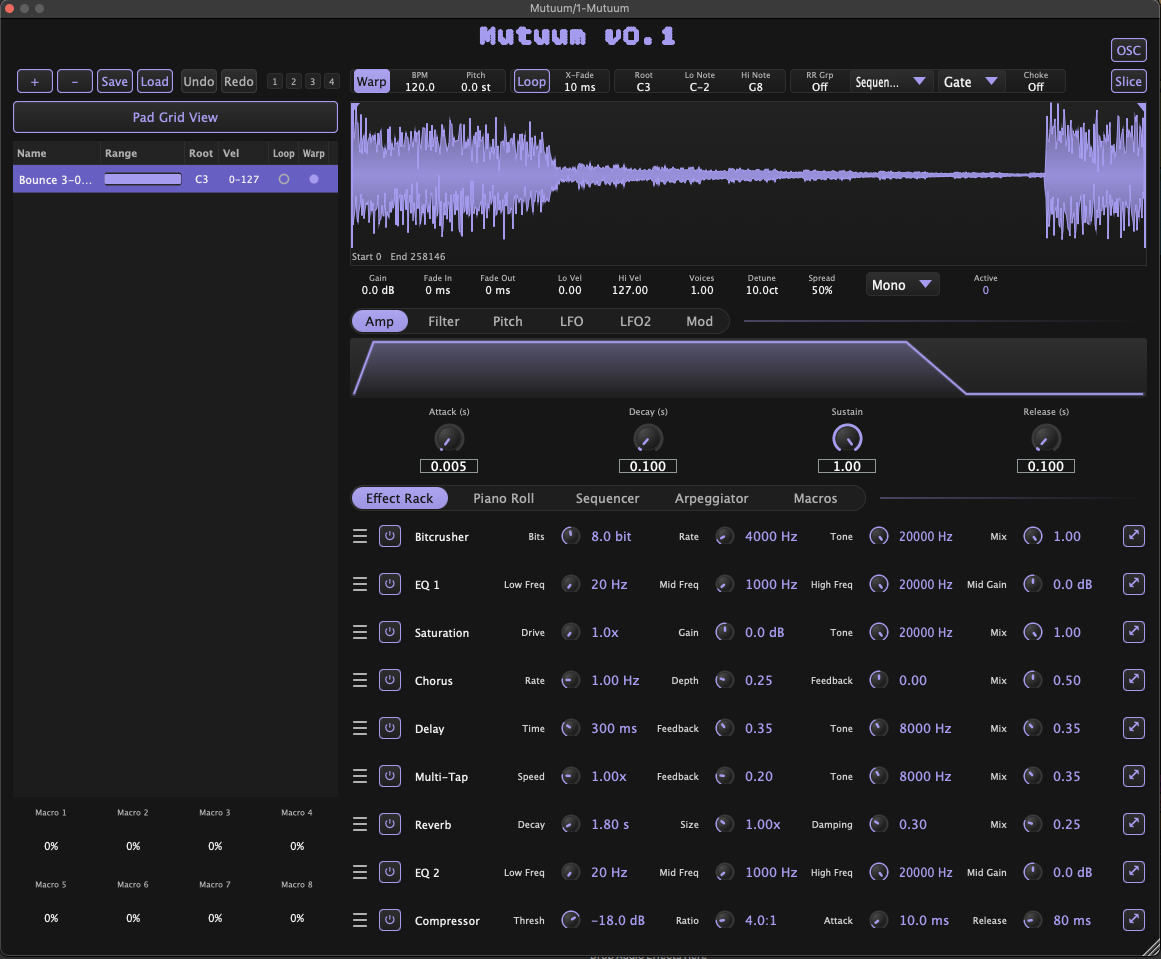This screenshot has width=1161, height=959.
Task: Click the Sustain knob
Action: coord(847,438)
